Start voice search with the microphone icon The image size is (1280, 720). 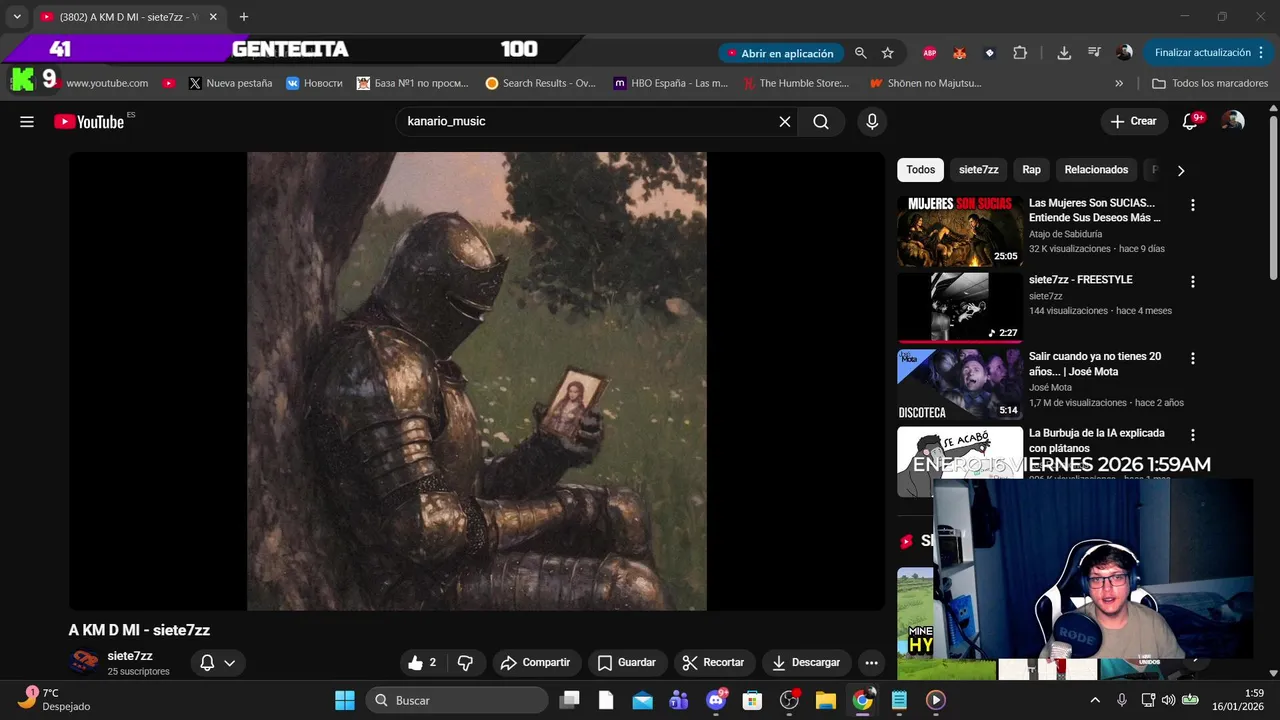(872, 122)
